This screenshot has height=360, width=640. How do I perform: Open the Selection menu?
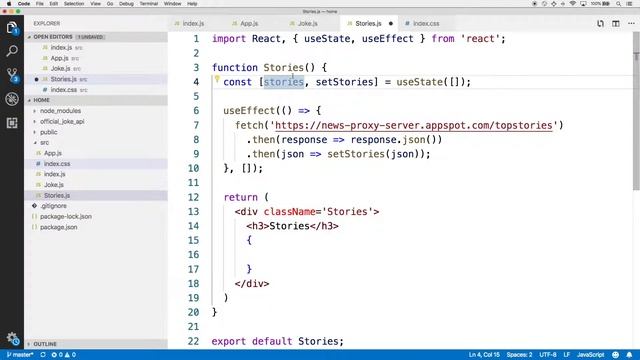click(74, 4)
